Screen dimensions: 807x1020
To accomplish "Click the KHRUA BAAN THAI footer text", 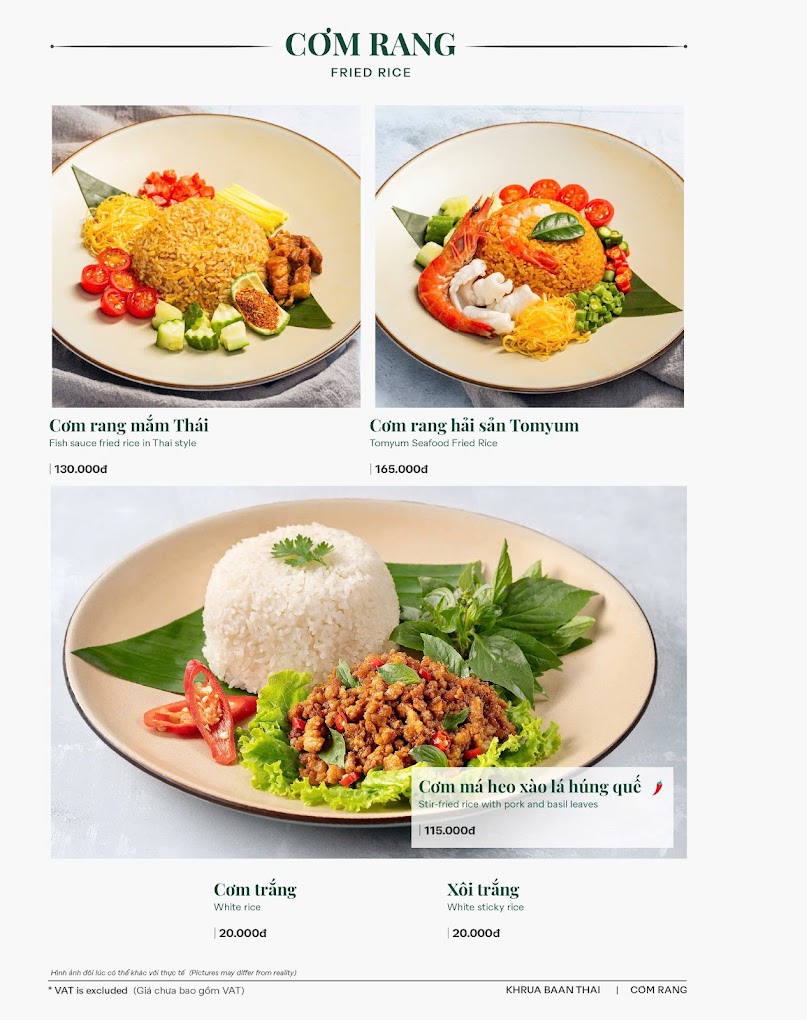I will coord(553,989).
